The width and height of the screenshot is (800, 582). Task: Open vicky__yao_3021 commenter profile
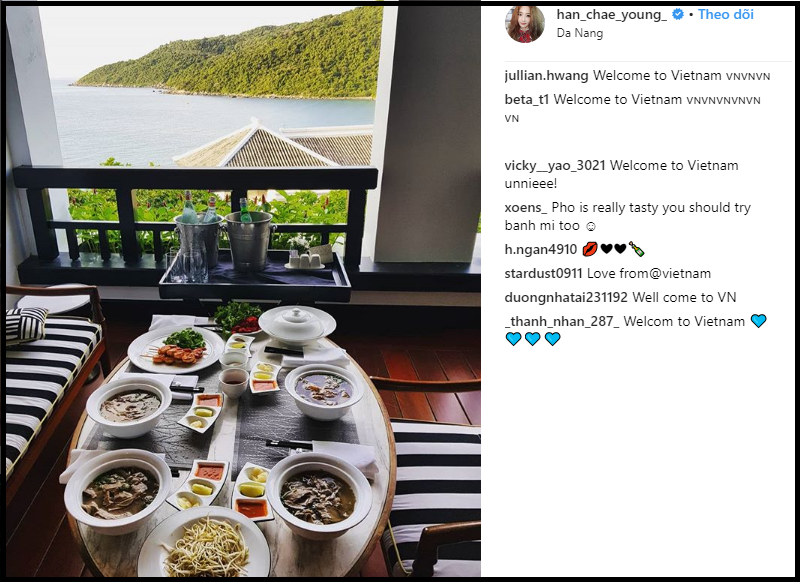[555, 165]
